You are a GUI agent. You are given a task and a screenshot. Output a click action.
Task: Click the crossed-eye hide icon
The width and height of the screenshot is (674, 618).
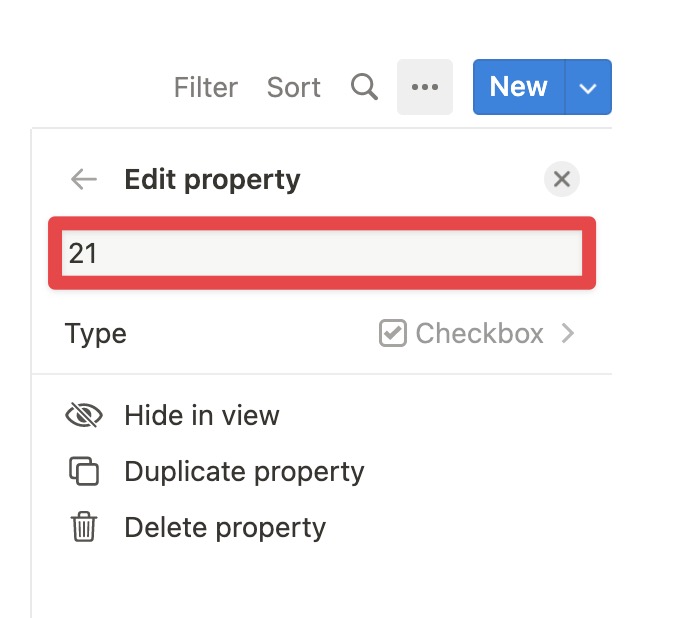tap(84, 416)
